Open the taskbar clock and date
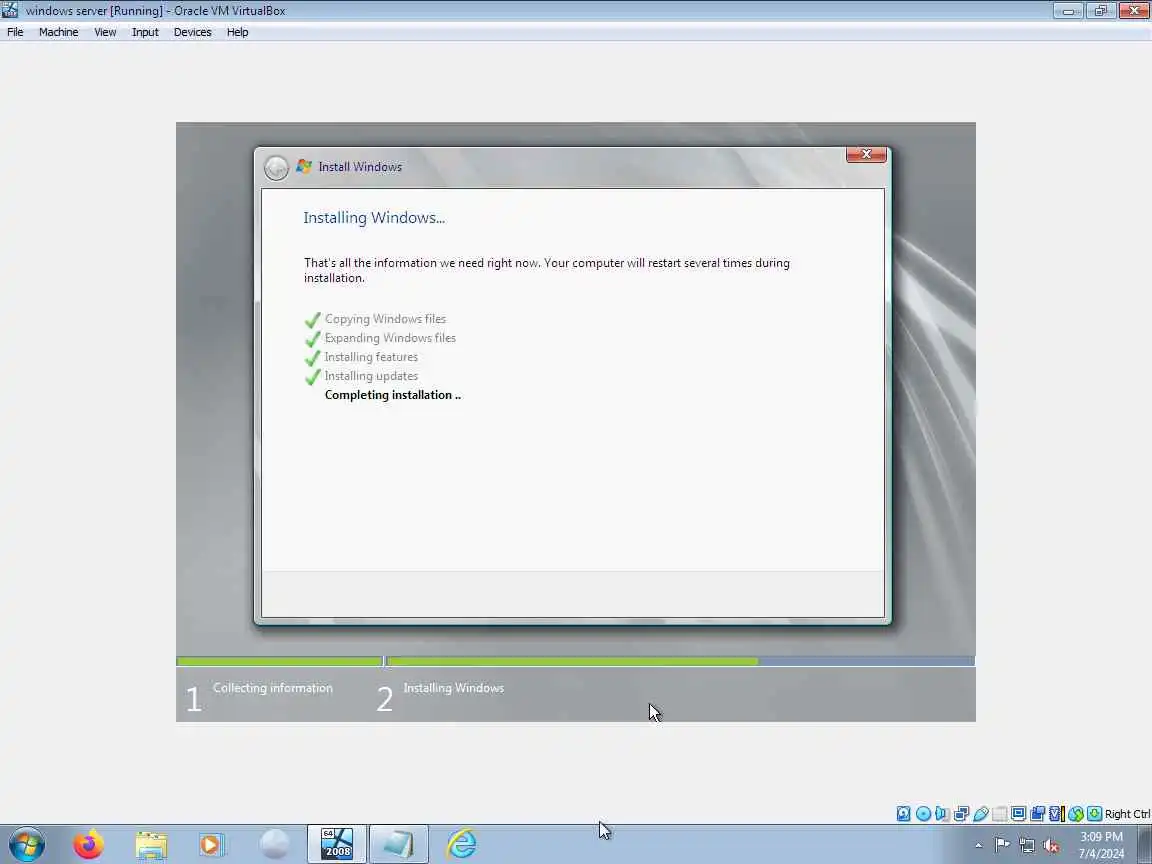 coord(1101,845)
